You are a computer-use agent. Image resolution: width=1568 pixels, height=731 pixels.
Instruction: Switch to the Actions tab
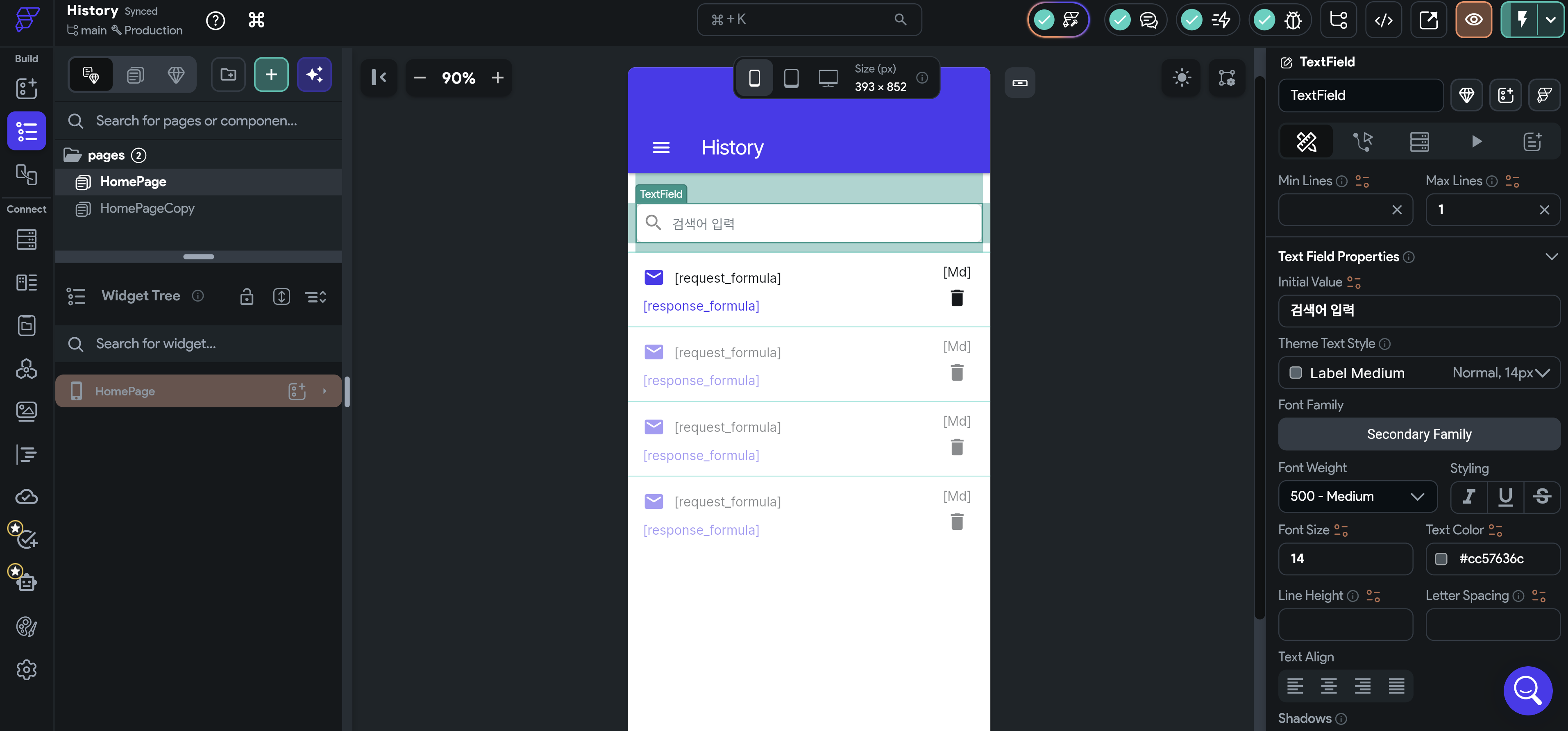pos(1363,142)
